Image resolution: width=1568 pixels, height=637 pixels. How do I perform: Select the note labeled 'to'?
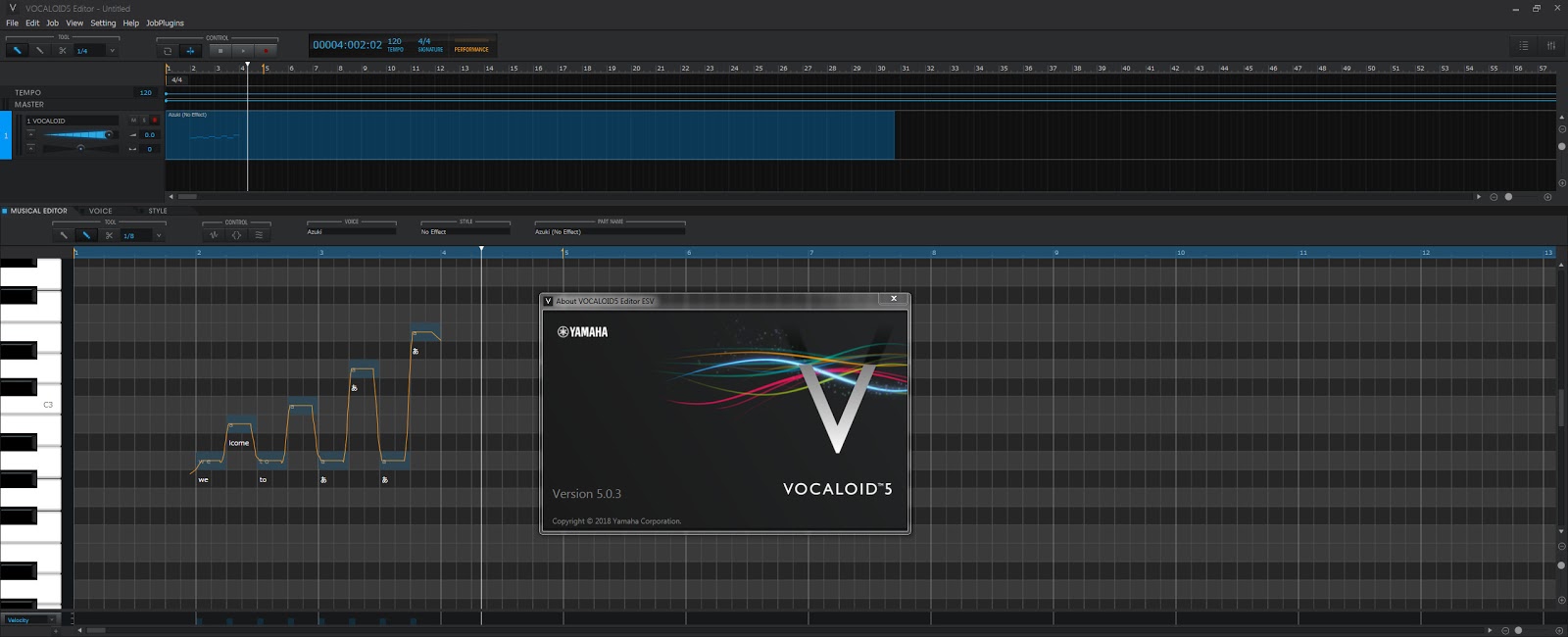pyautogui.click(x=271, y=461)
